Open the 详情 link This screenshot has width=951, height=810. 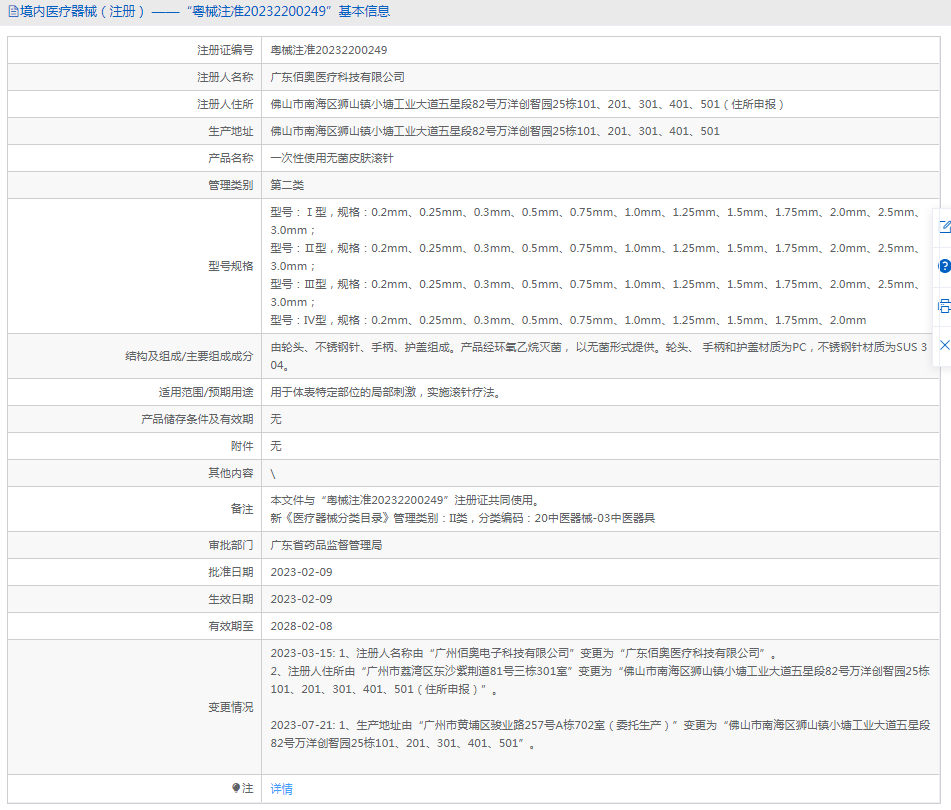tap(281, 789)
